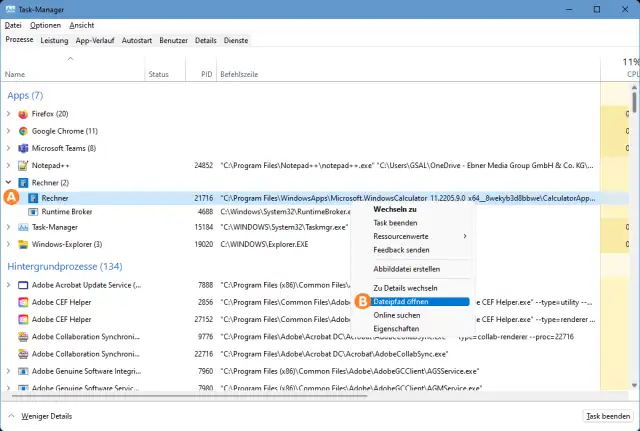Open the Optionen menu

pyautogui.click(x=44, y=23)
